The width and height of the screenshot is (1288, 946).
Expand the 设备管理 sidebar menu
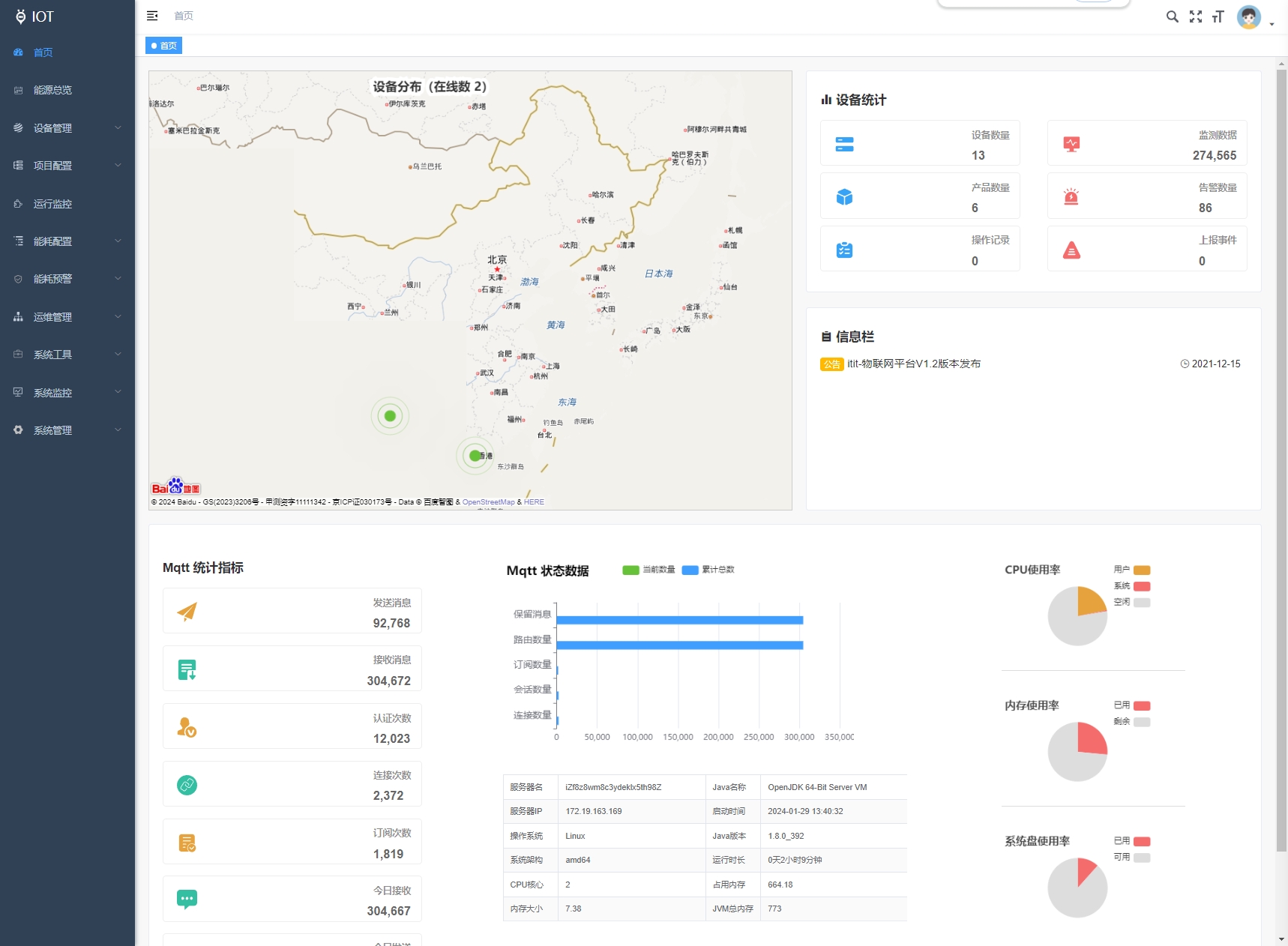pos(67,128)
